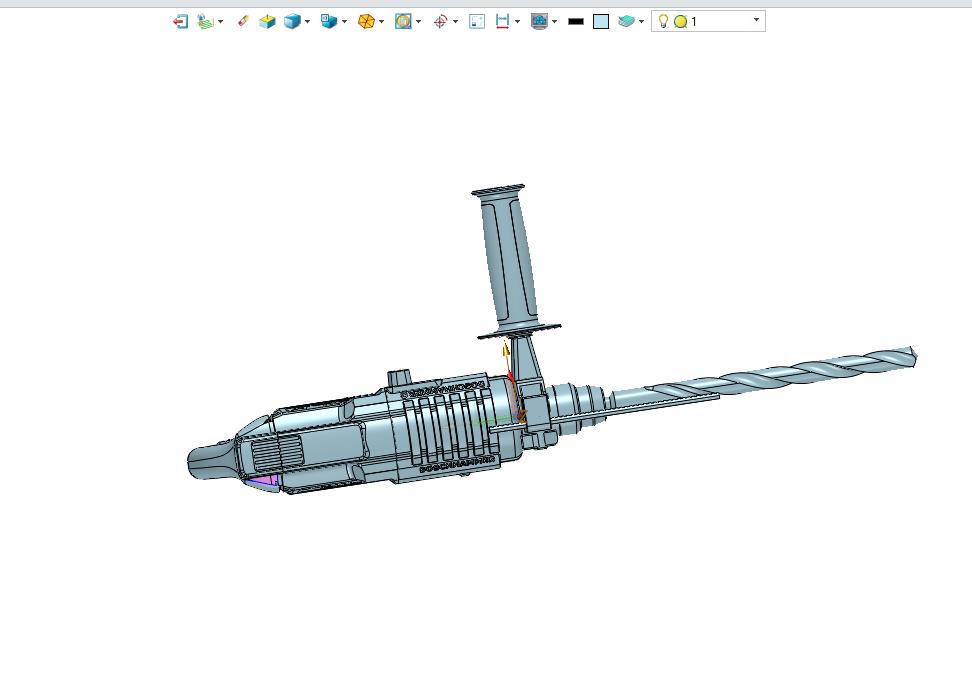Click the orange faceted polyhedron icon
972x686 pixels.
tap(366, 22)
